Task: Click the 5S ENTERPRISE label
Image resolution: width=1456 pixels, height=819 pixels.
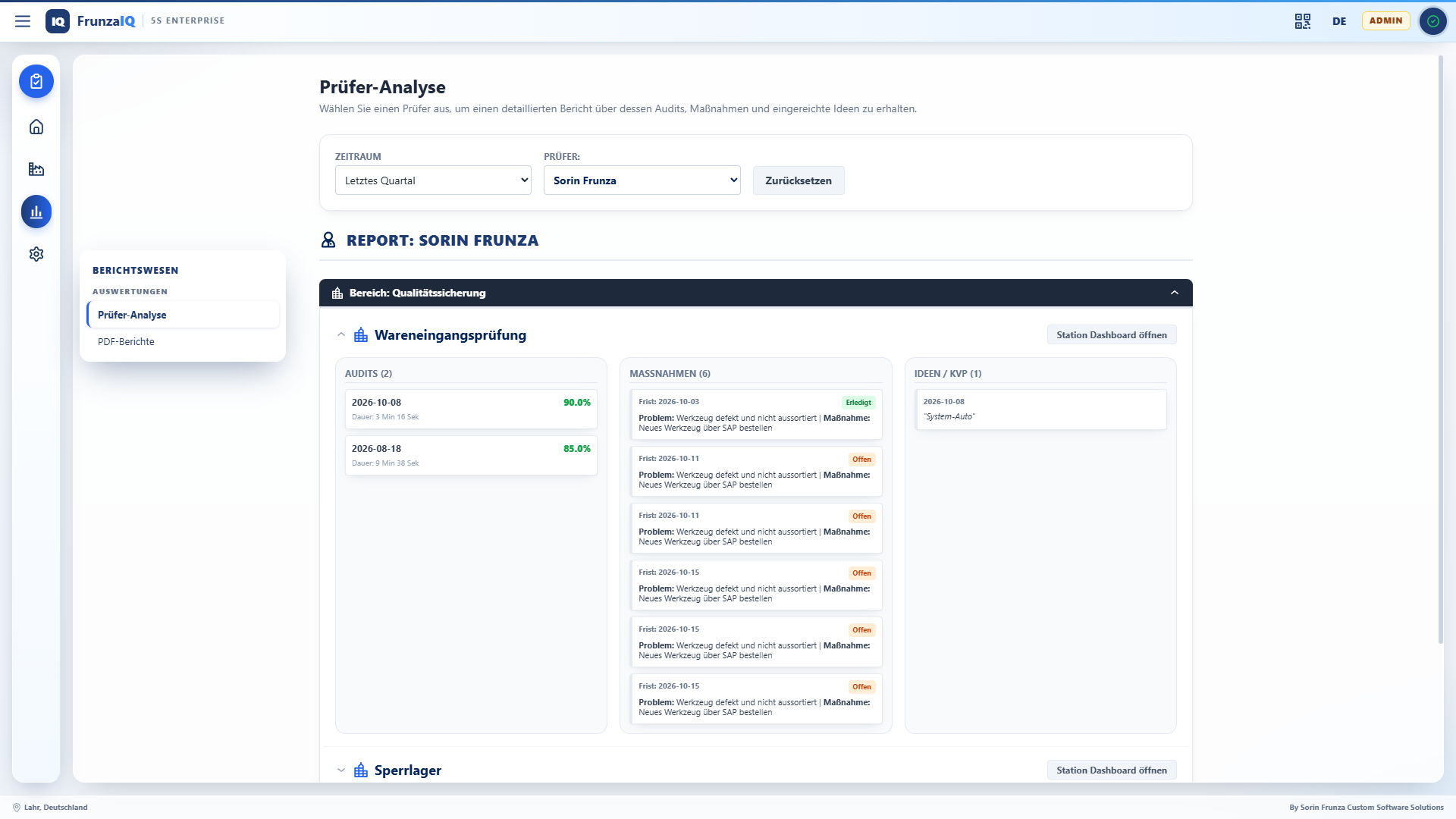Action: [x=187, y=20]
